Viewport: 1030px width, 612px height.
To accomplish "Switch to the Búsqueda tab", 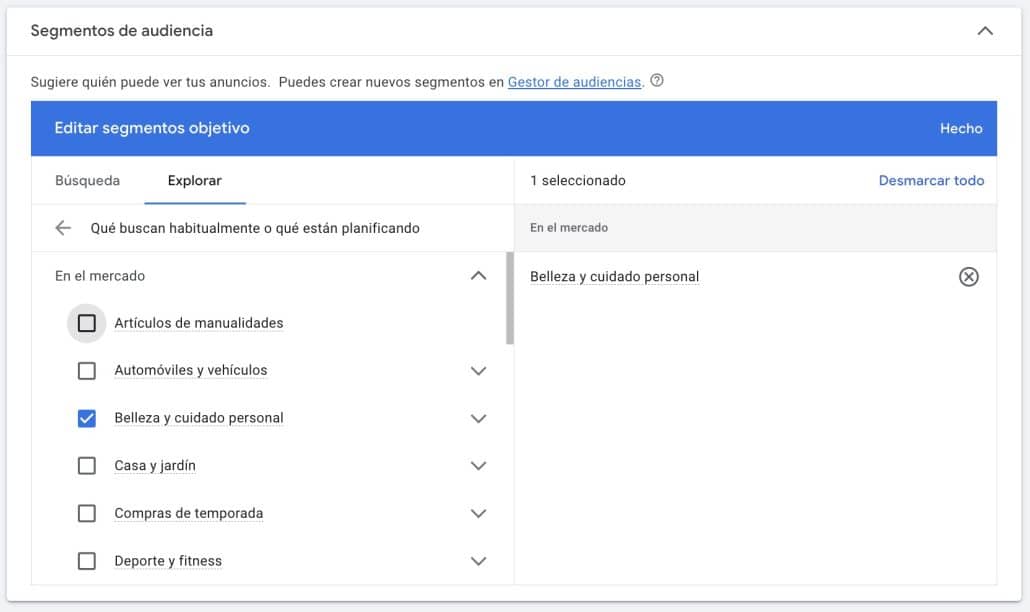I will (x=87, y=181).
